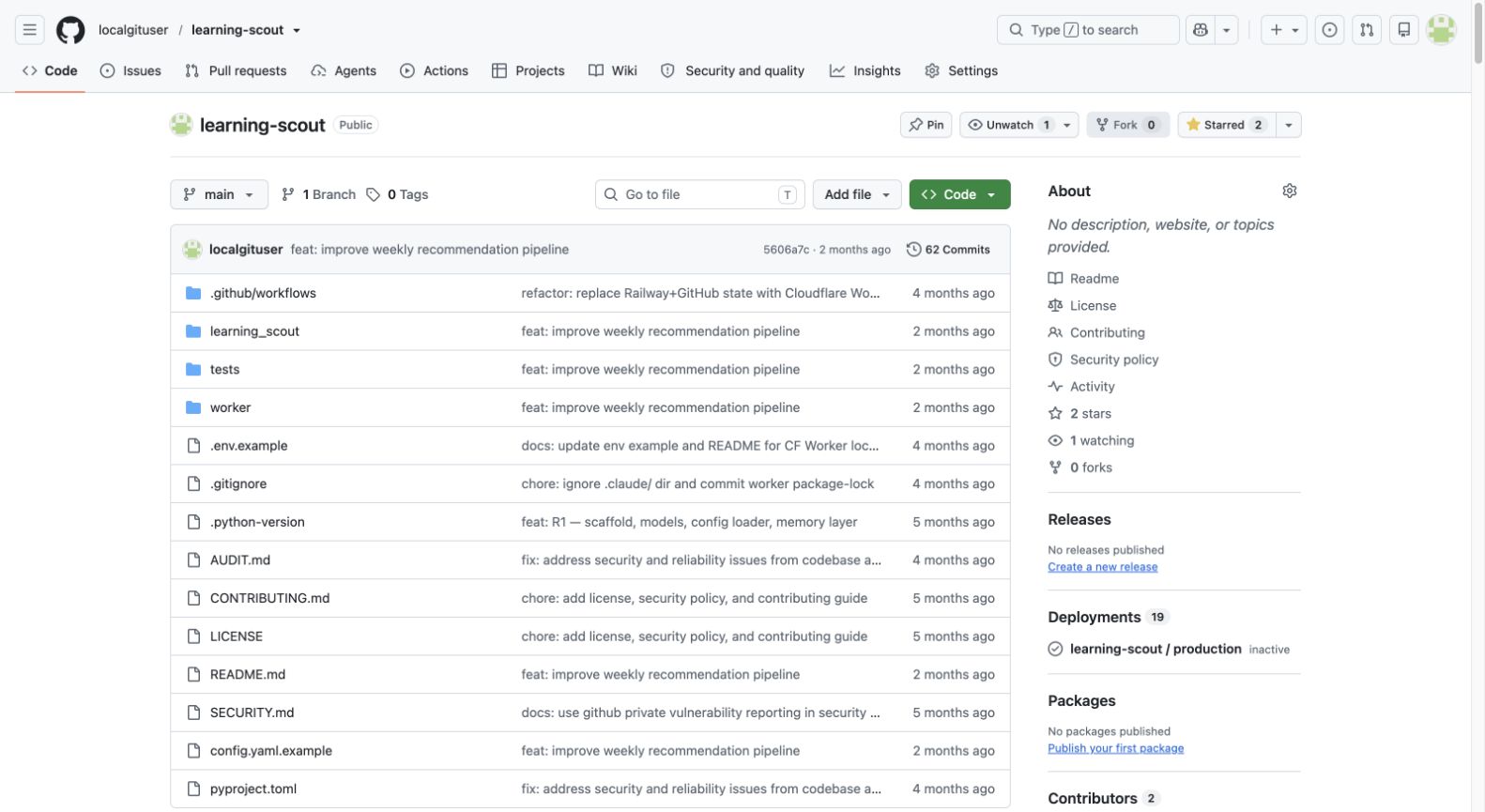Open the green Code dropdown
The image size is (1485, 812).
pos(959,194)
